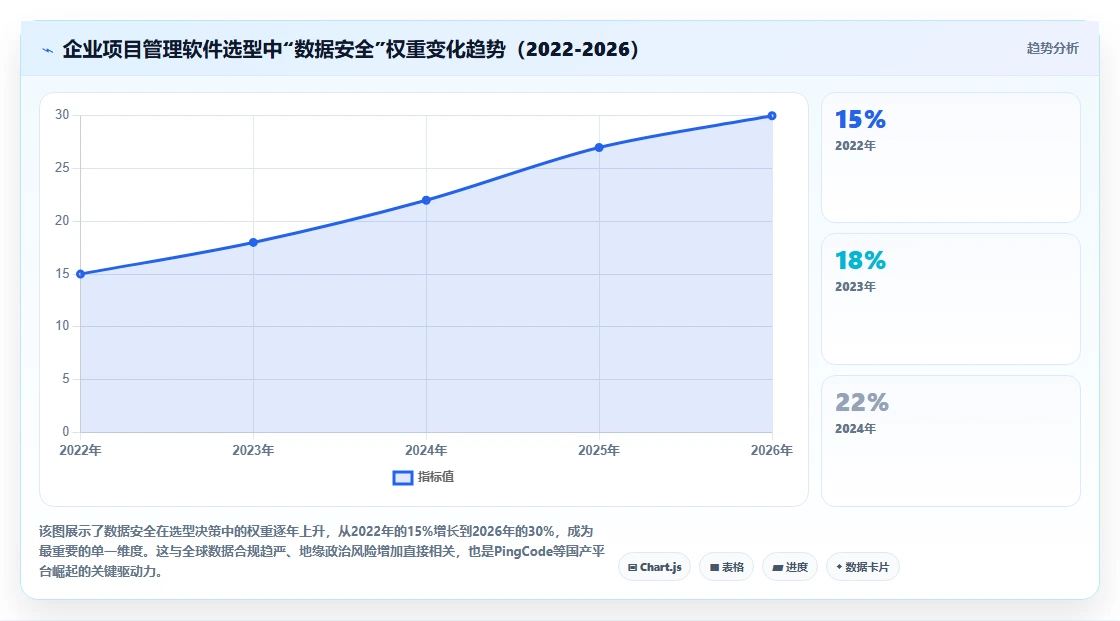1120x621 pixels.
Task: Click the y-axis value 25
Action: pyautogui.click(x=62, y=167)
